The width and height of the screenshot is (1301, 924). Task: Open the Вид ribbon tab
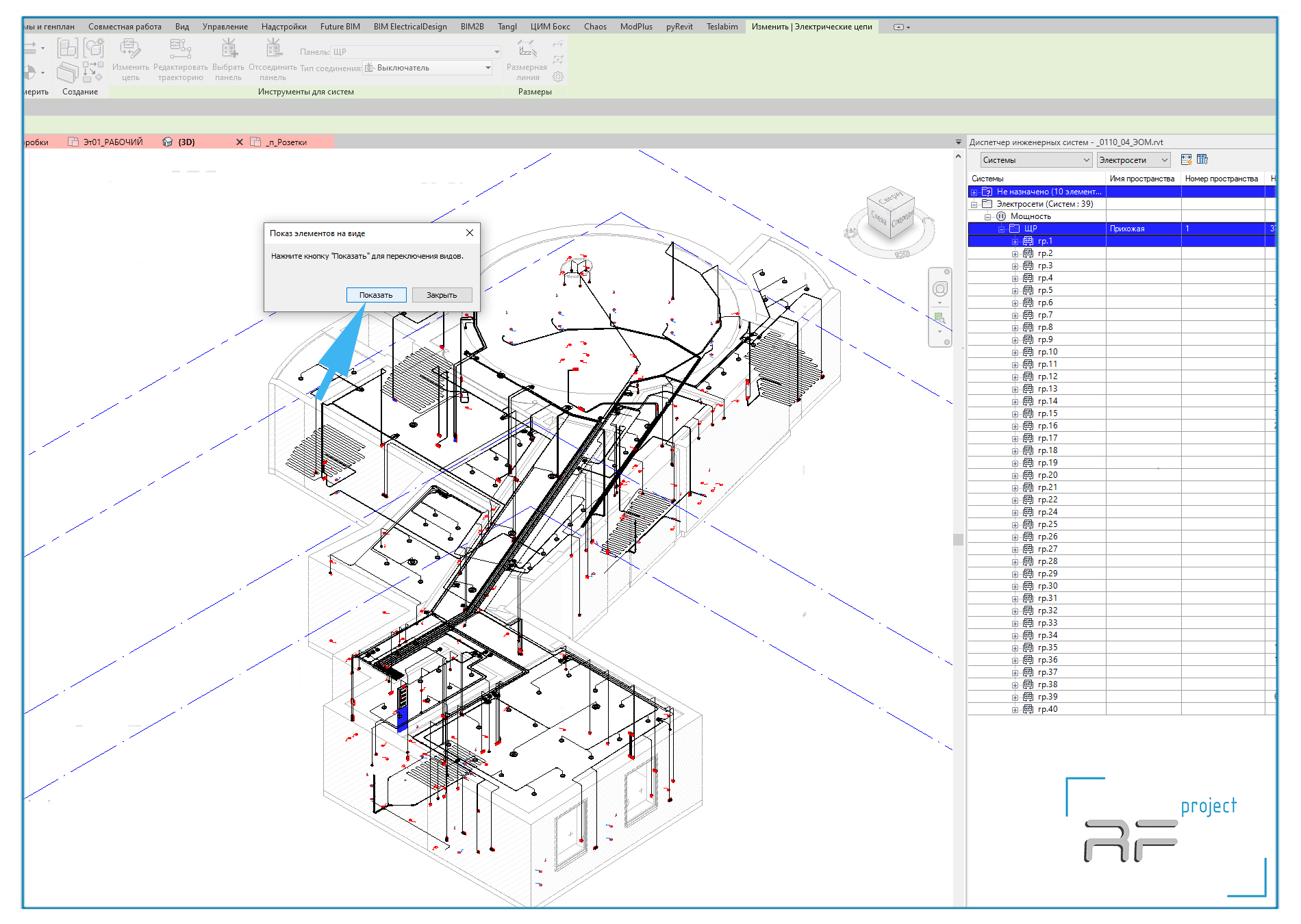tap(182, 27)
